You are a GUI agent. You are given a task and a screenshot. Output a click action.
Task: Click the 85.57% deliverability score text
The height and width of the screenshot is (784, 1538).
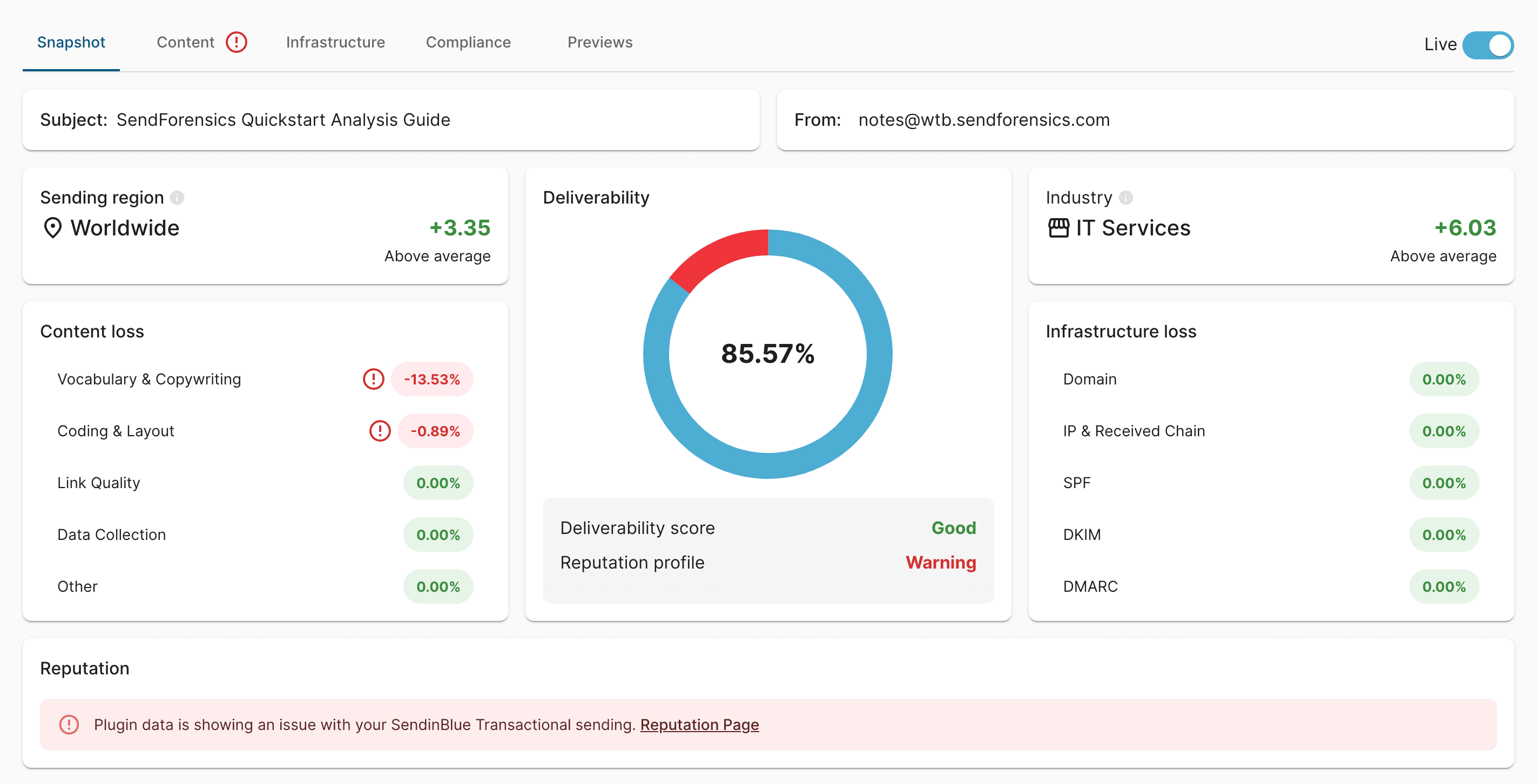(767, 354)
